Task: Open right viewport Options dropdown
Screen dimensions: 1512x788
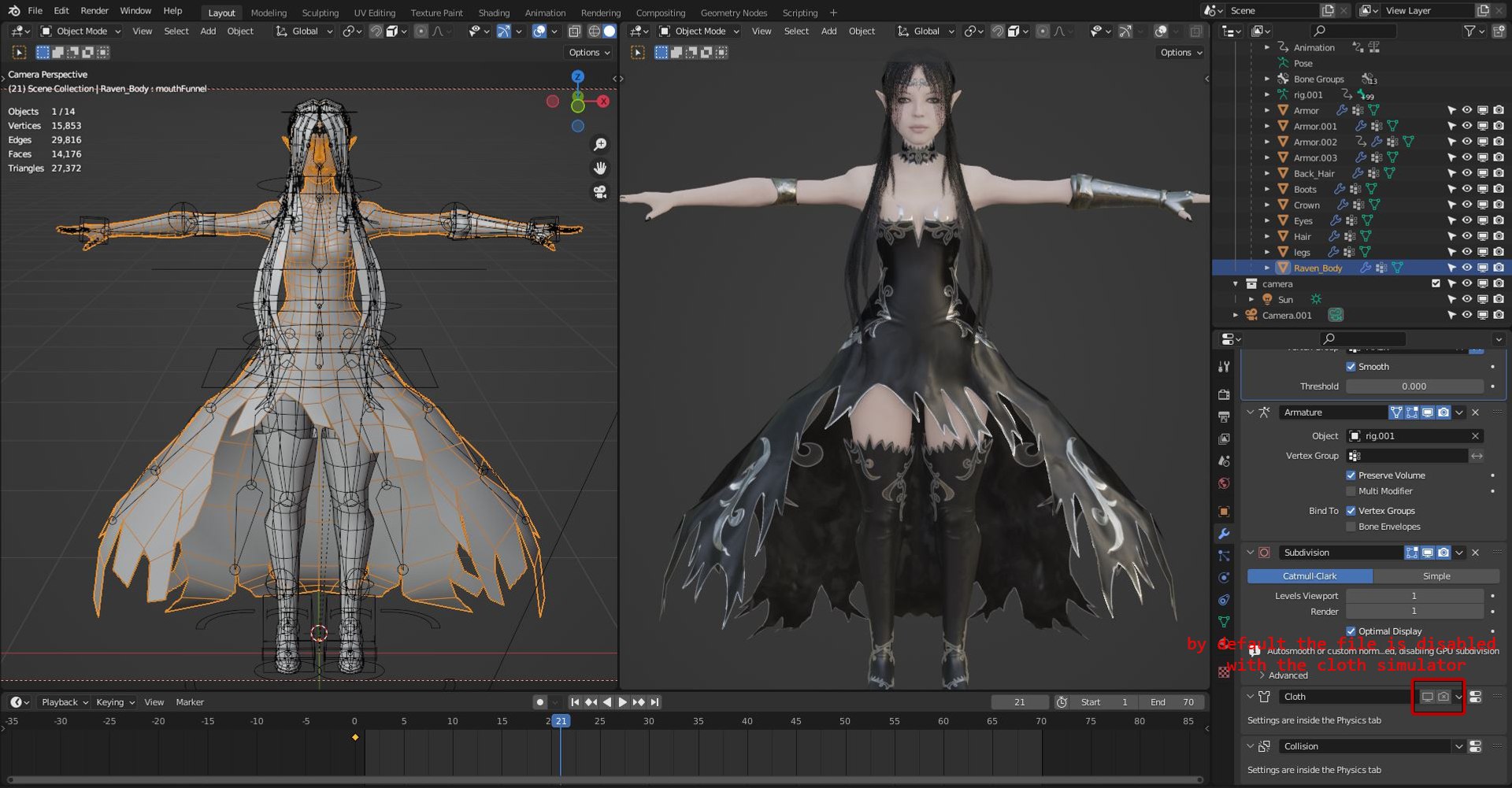Action: [x=1181, y=53]
